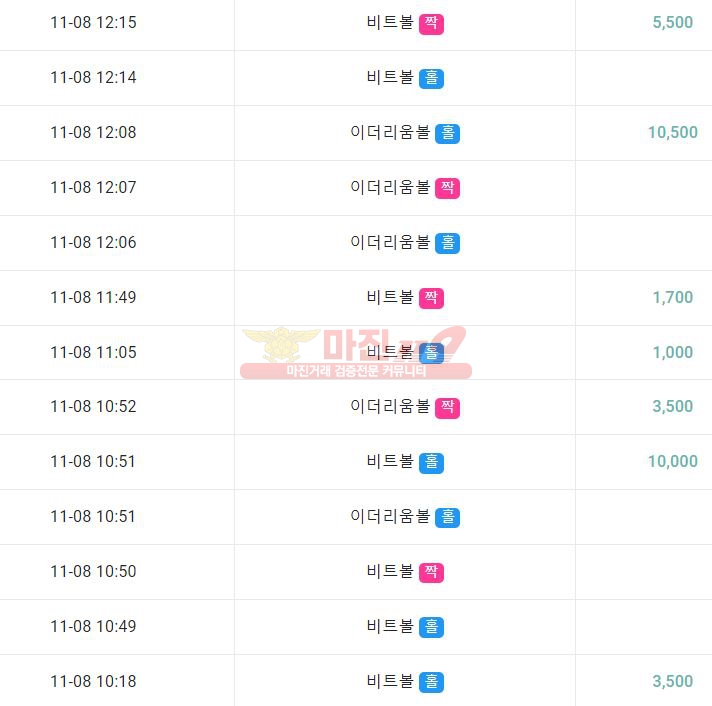The image size is (712, 706).
Task: Select the 홀 badge in the 12:08 row
Action: [x=447, y=133]
